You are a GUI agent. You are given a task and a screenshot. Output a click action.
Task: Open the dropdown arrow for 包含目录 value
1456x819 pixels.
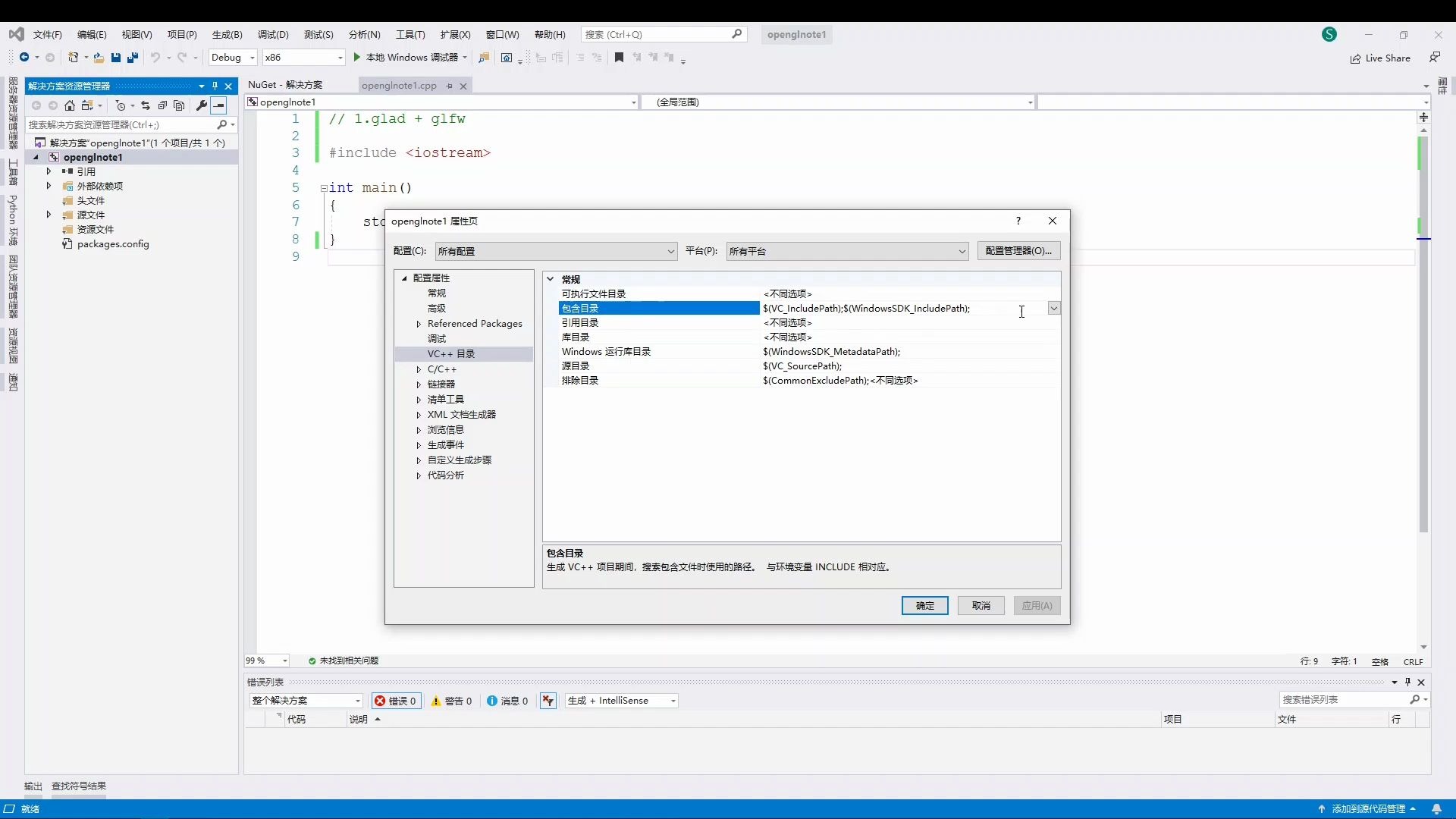[1053, 308]
